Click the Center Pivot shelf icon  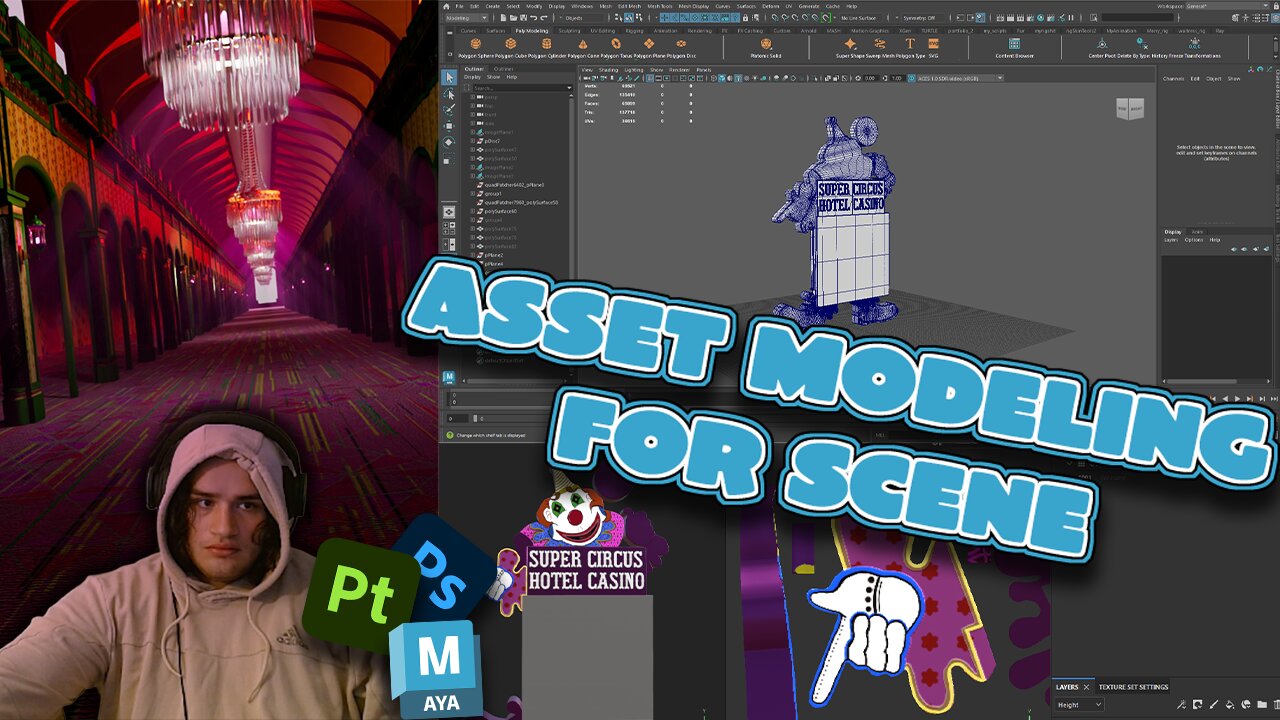1102,43
